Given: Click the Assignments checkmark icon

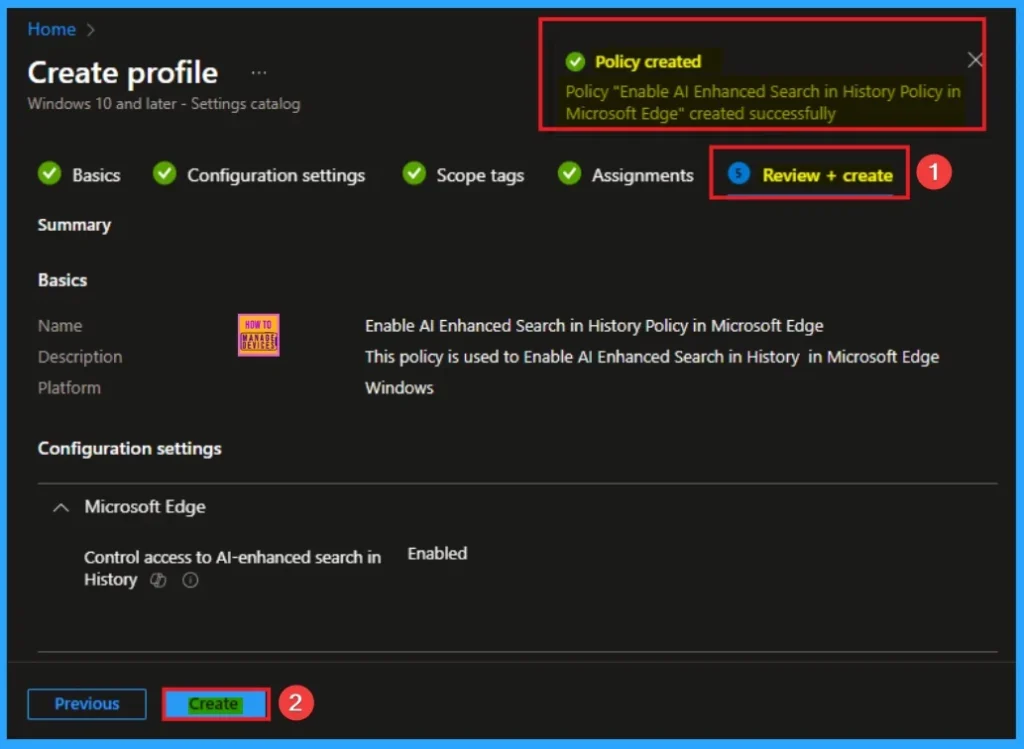Looking at the screenshot, I should 569,174.
